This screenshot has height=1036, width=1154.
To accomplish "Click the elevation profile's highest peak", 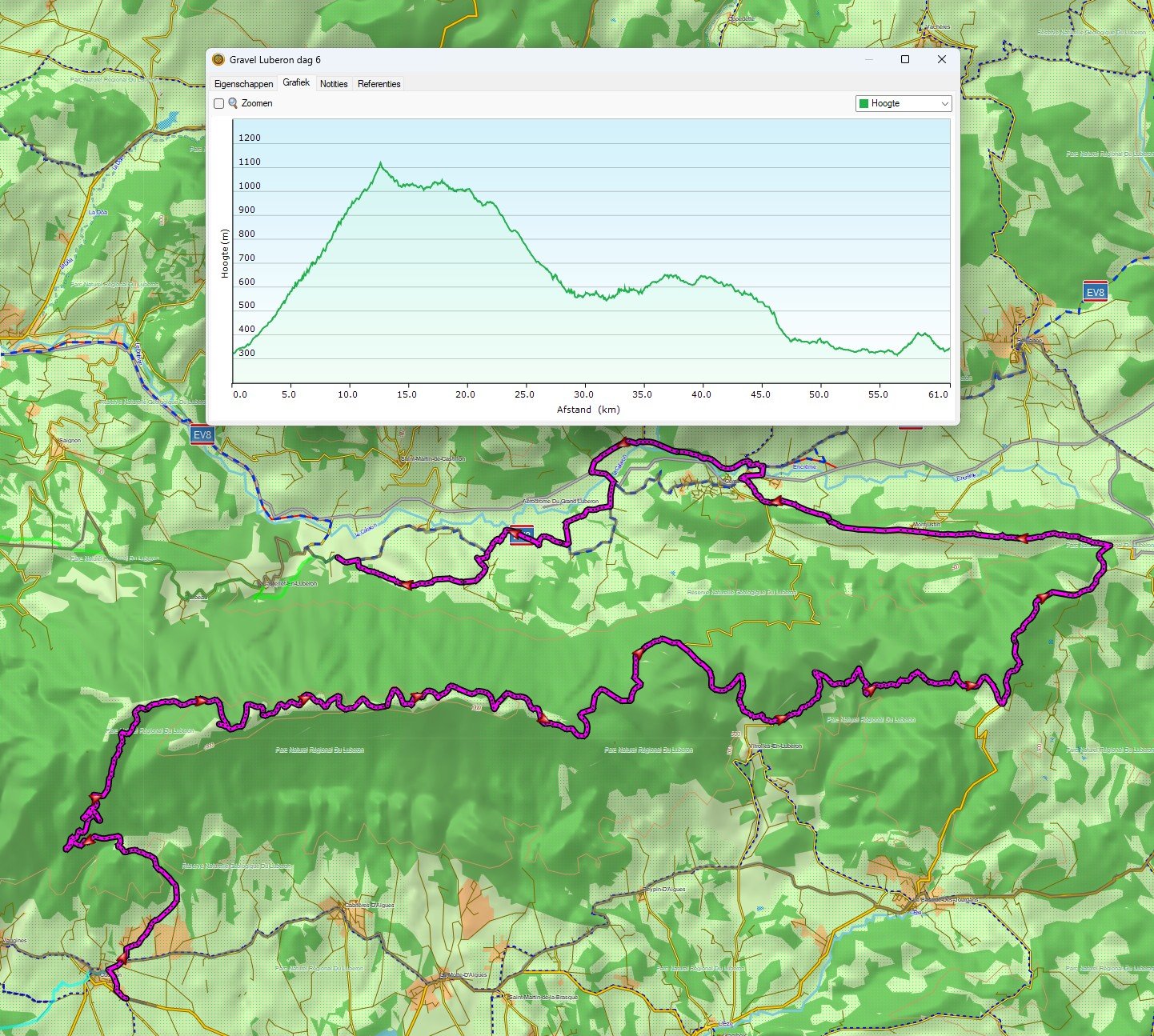I will coord(380,163).
